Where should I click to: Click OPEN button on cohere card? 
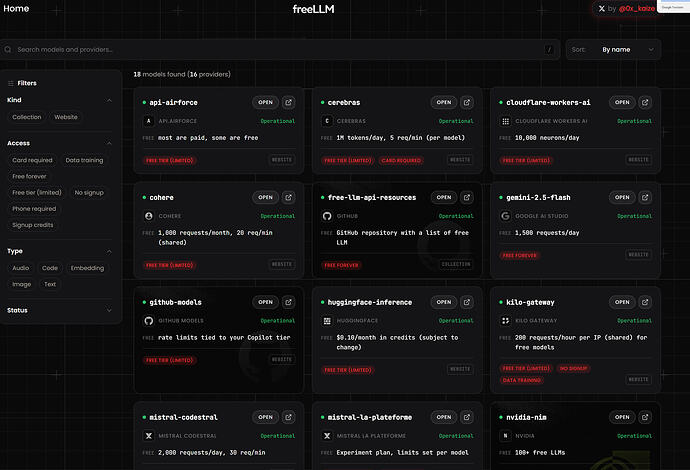point(265,197)
